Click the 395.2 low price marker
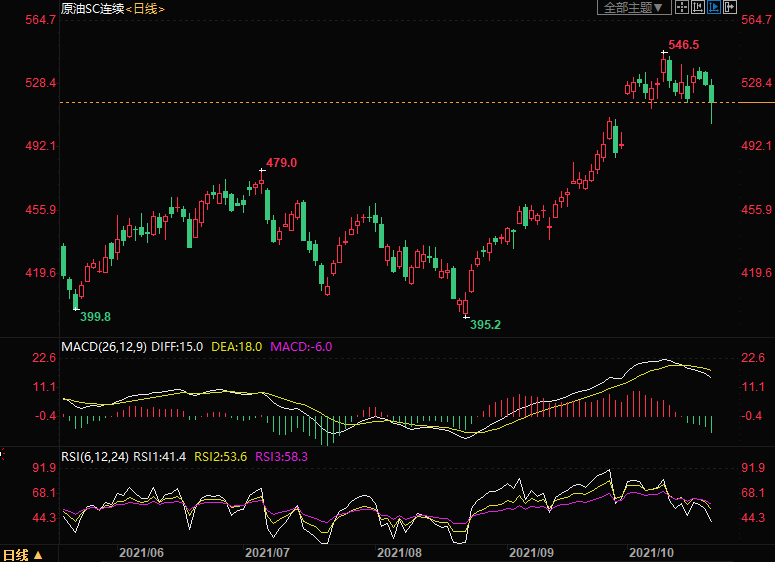Viewport: 775px width, 562px height. (485, 325)
